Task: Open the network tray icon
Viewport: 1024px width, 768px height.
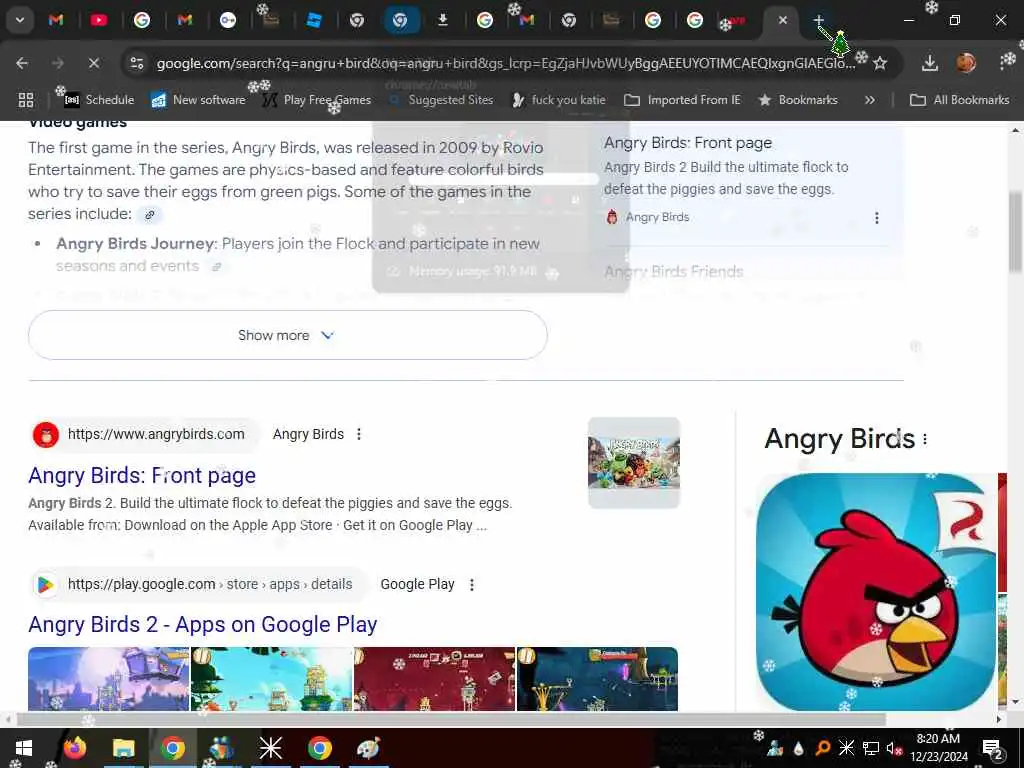Action: (x=870, y=748)
